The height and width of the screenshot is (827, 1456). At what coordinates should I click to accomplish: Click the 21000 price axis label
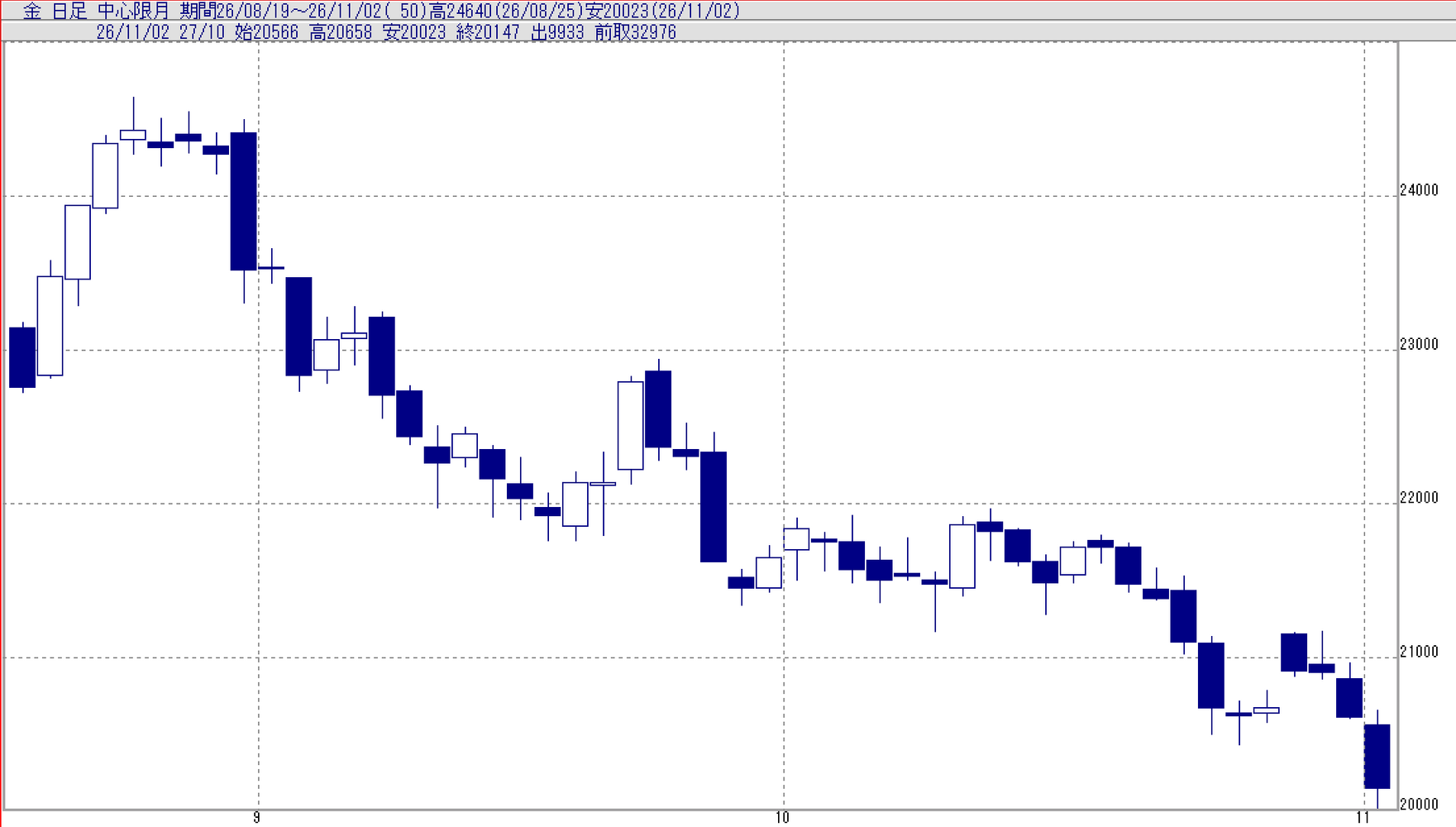tap(1419, 652)
